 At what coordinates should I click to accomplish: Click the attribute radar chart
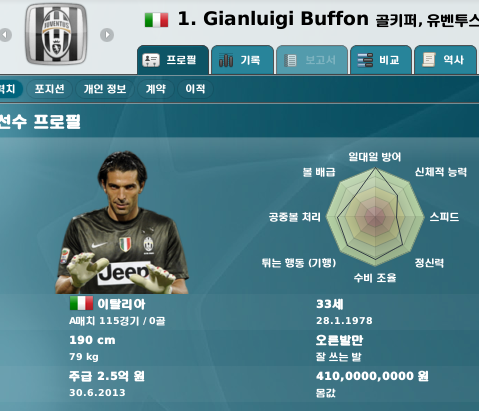(375, 217)
